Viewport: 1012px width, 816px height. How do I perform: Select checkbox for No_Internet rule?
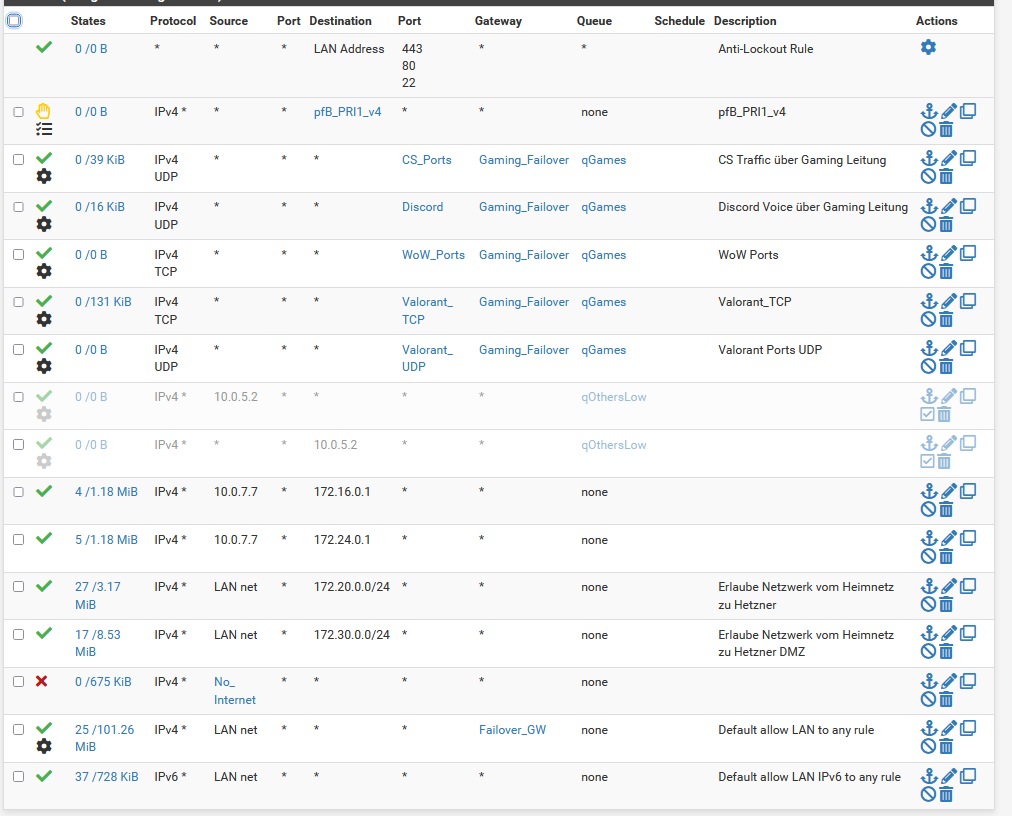coord(19,682)
